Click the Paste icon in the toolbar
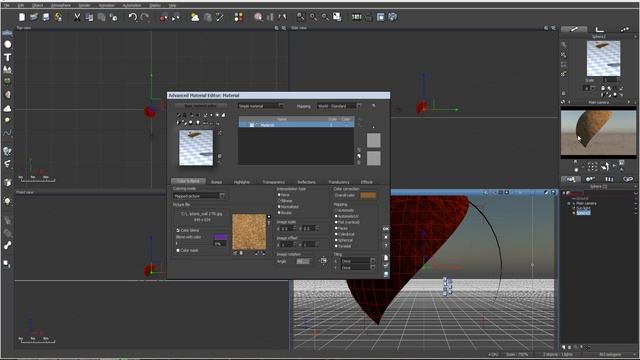 coord(101,17)
